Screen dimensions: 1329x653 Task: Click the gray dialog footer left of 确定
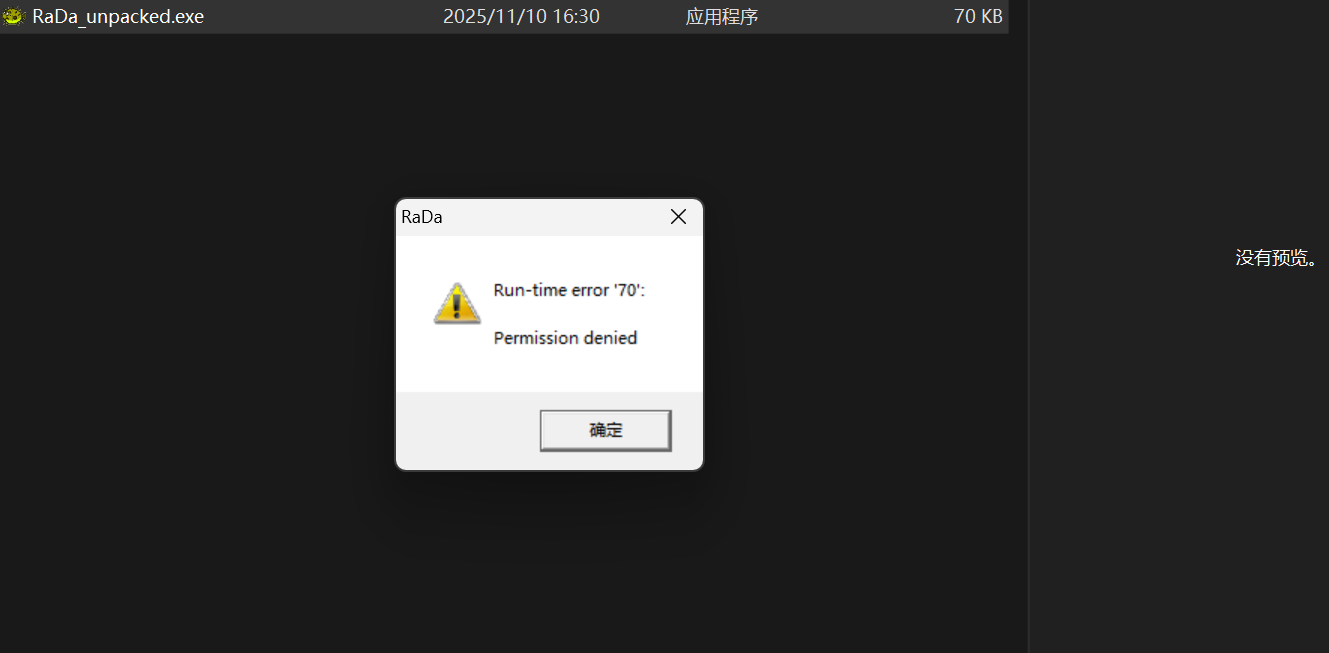pyautogui.click(x=467, y=430)
